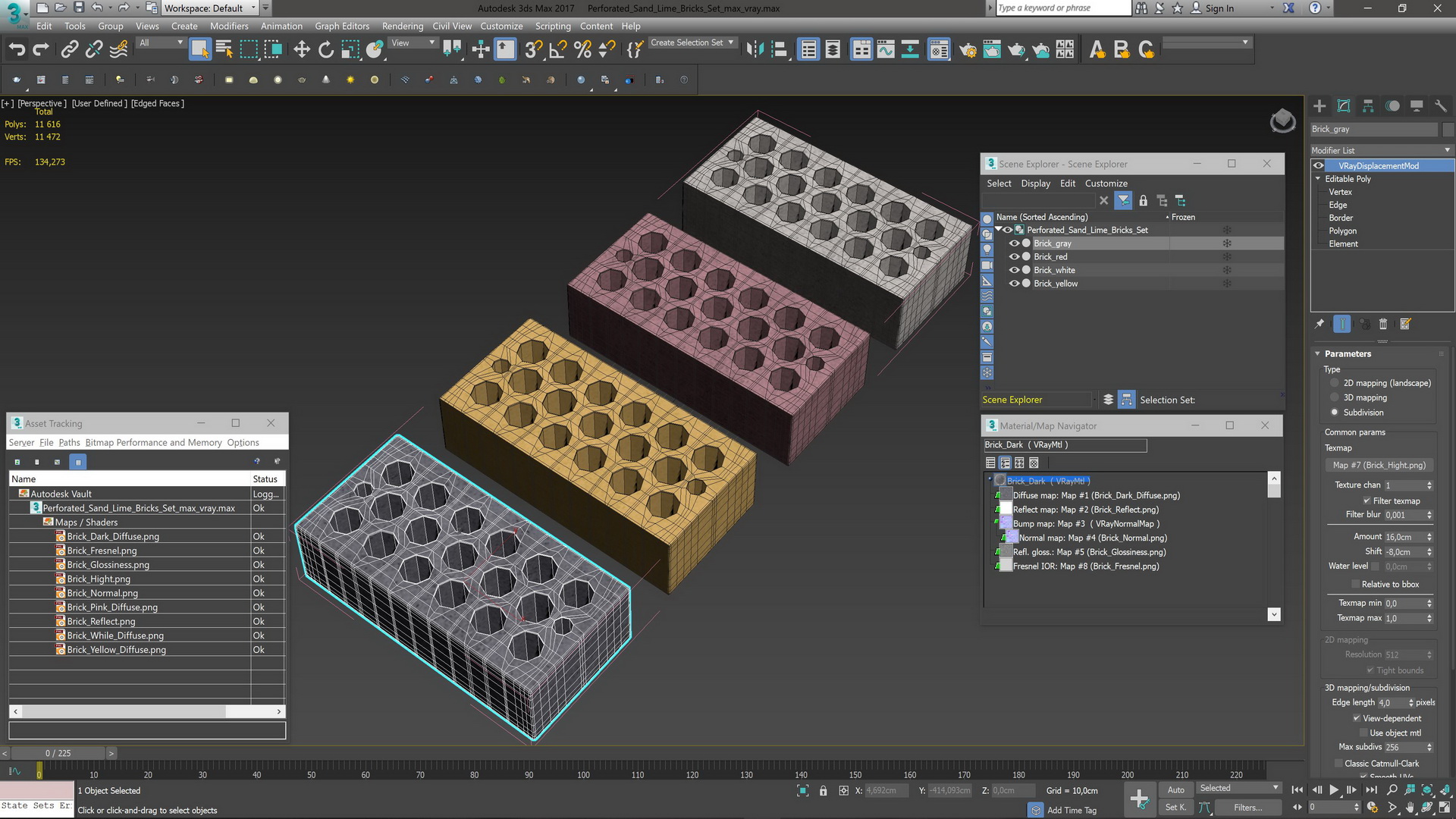The width and height of the screenshot is (1456, 819).
Task: Toggle visibility eye of Brick_red
Action: coord(1013,257)
